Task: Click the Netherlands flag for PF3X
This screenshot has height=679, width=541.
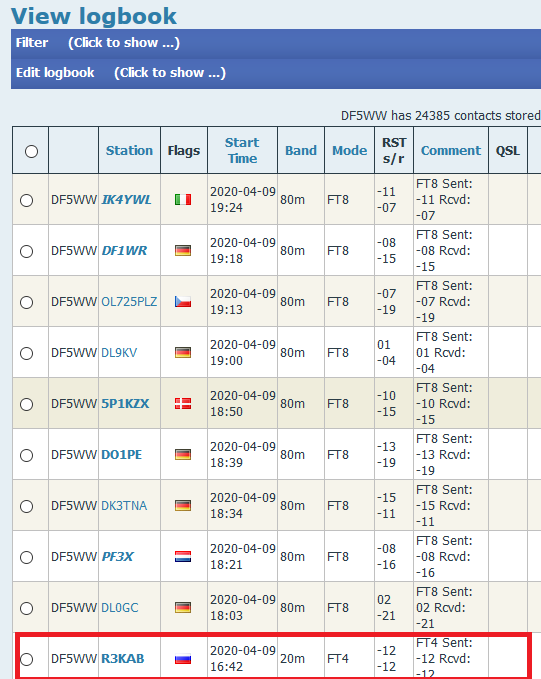Action: coord(183,556)
